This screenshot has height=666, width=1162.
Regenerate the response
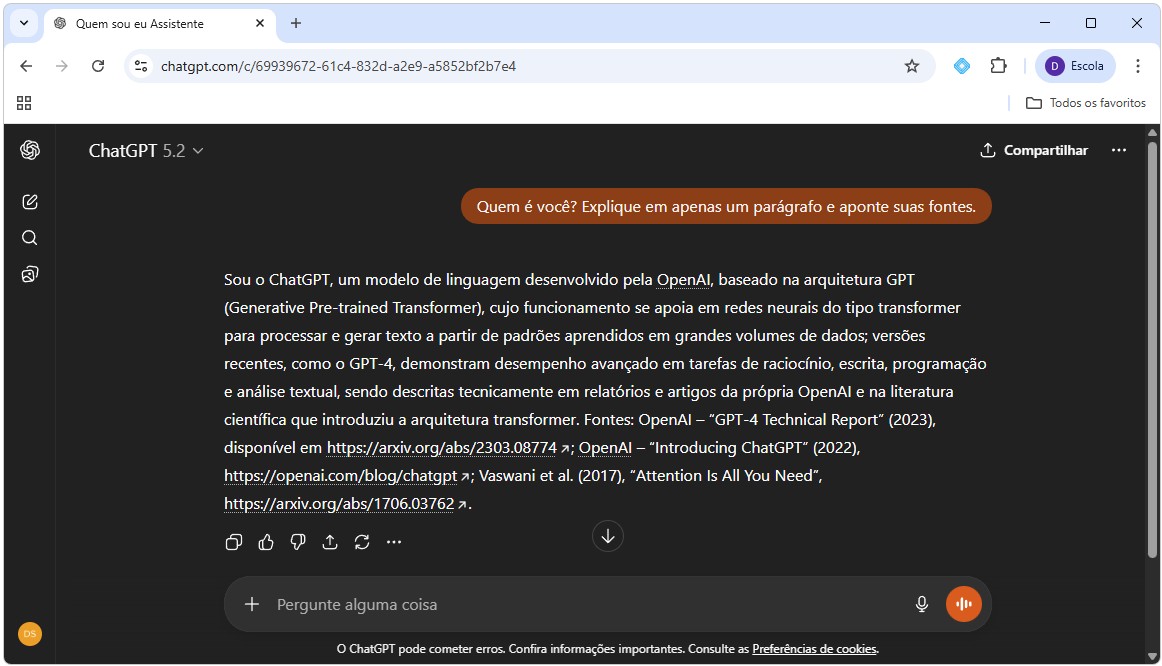tap(362, 542)
